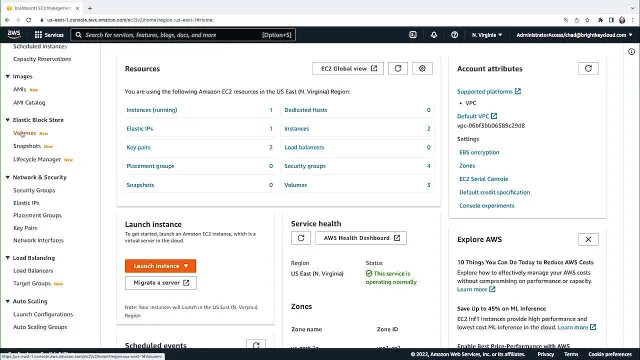
Task: Refresh Scheduled events section
Action: pyautogui.click(x=256, y=345)
